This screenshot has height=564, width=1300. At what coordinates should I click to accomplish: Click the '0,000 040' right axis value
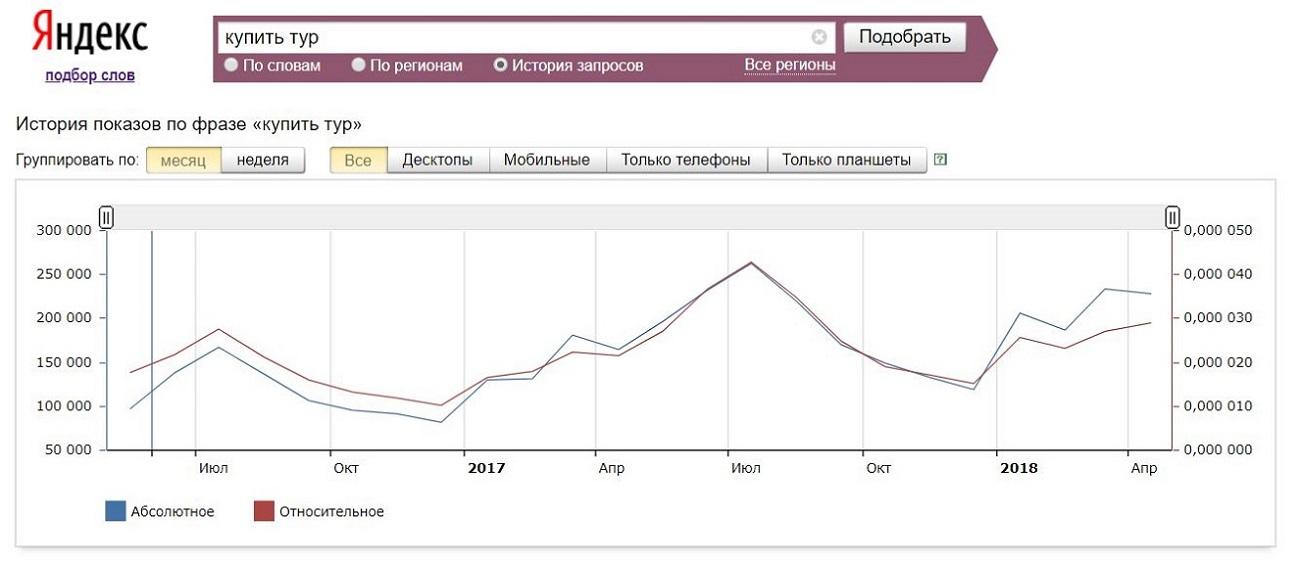pyautogui.click(x=1218, y=274)
